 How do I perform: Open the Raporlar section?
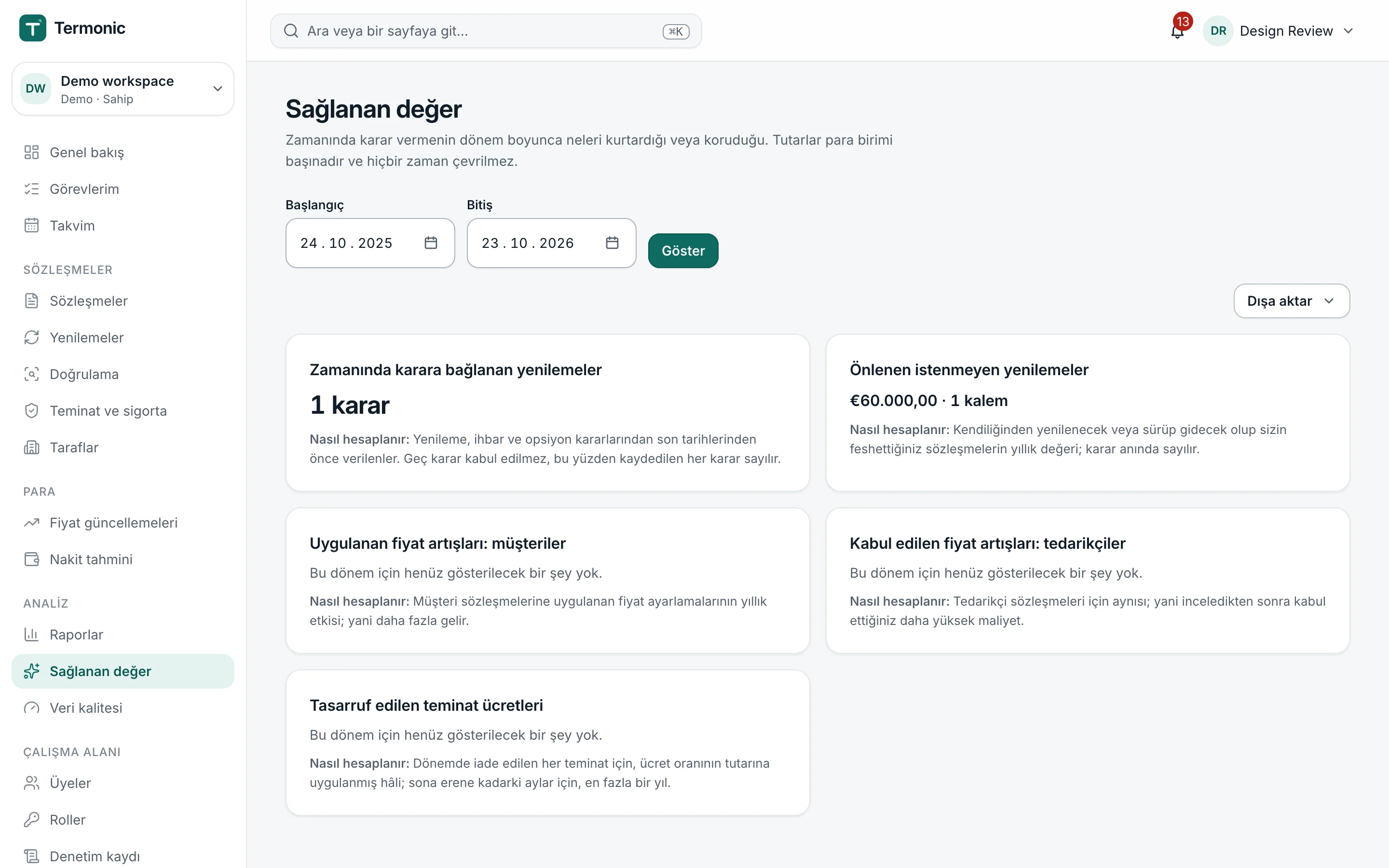click(x=123, y=635)
